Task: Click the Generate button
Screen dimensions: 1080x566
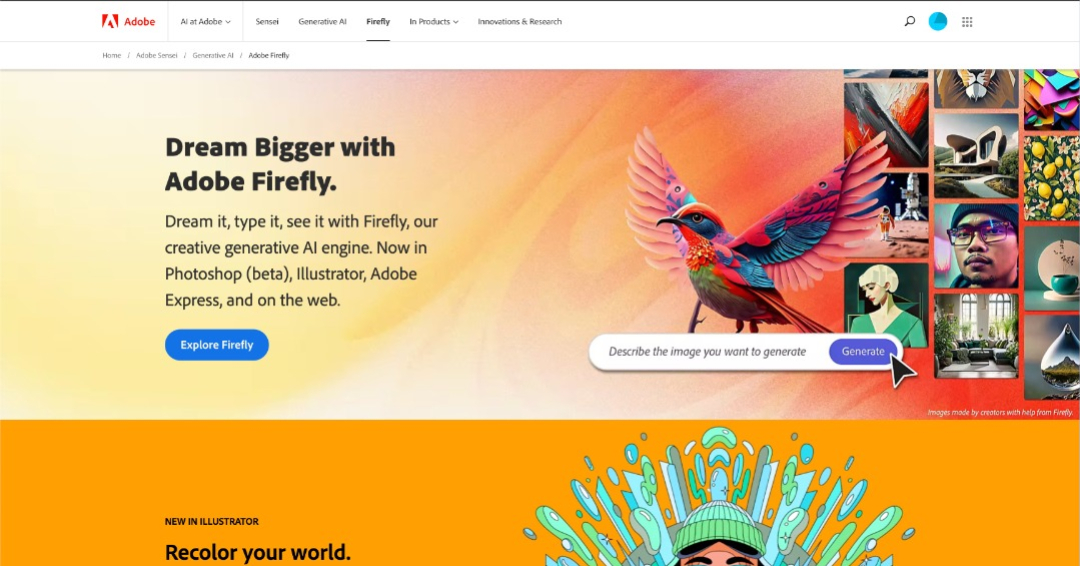Action: [862, 351]
